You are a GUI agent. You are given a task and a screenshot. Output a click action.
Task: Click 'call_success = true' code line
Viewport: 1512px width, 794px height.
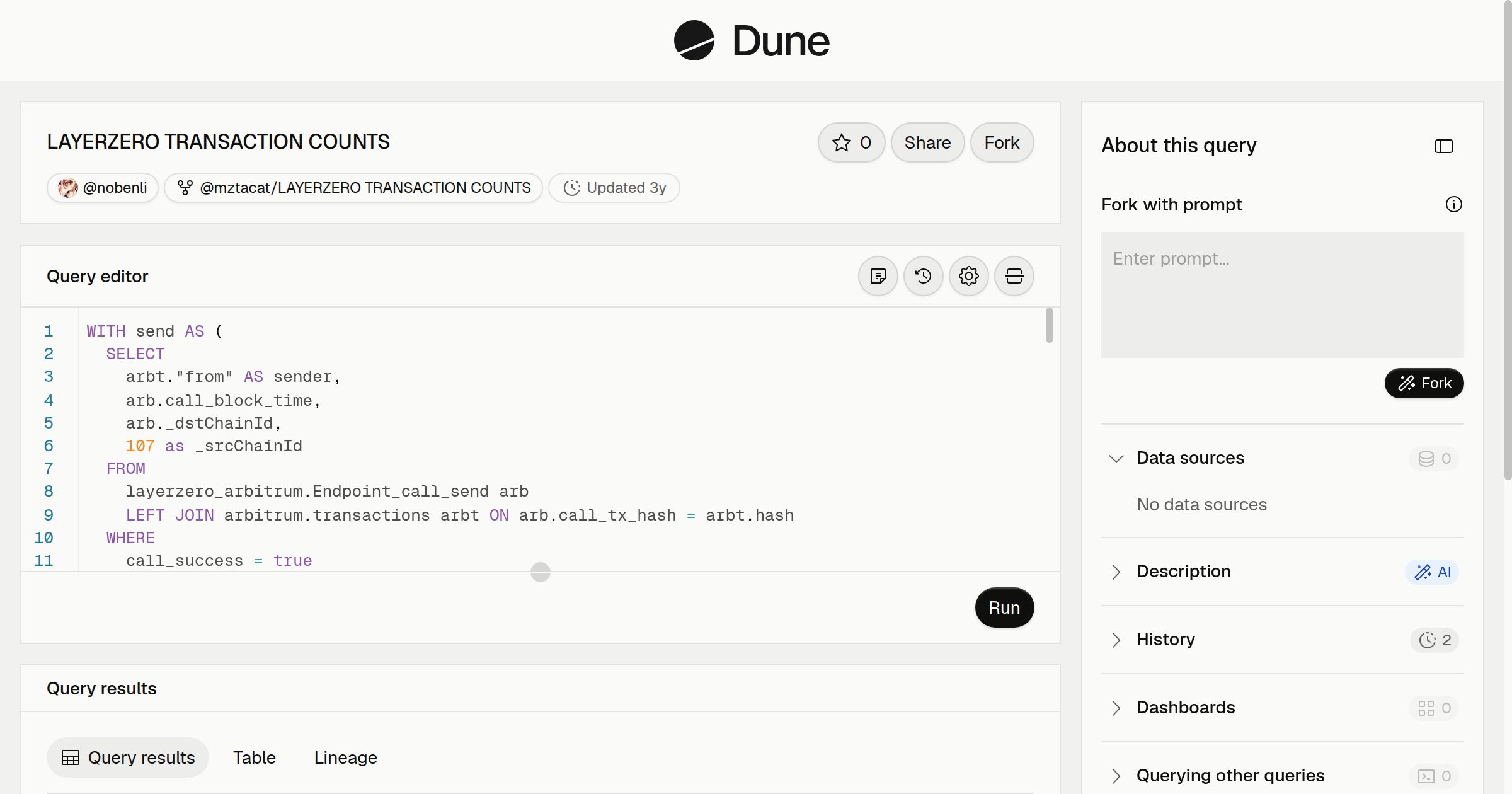pyautogui.click(x=219, y=561)
